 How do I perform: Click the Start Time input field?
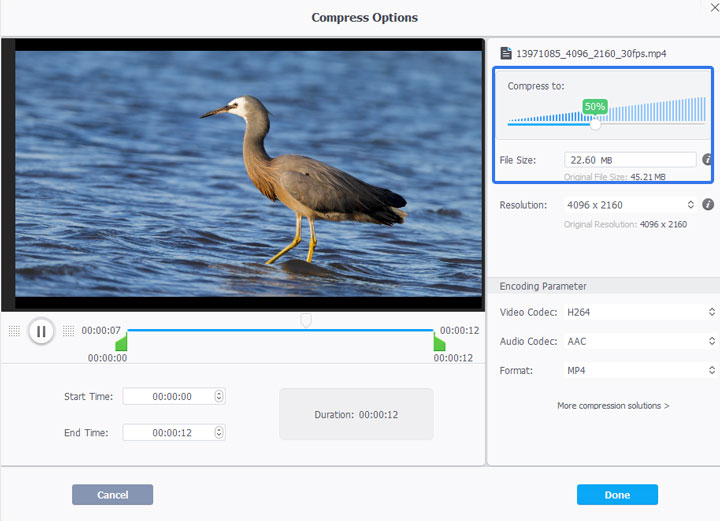pos(174,396)
